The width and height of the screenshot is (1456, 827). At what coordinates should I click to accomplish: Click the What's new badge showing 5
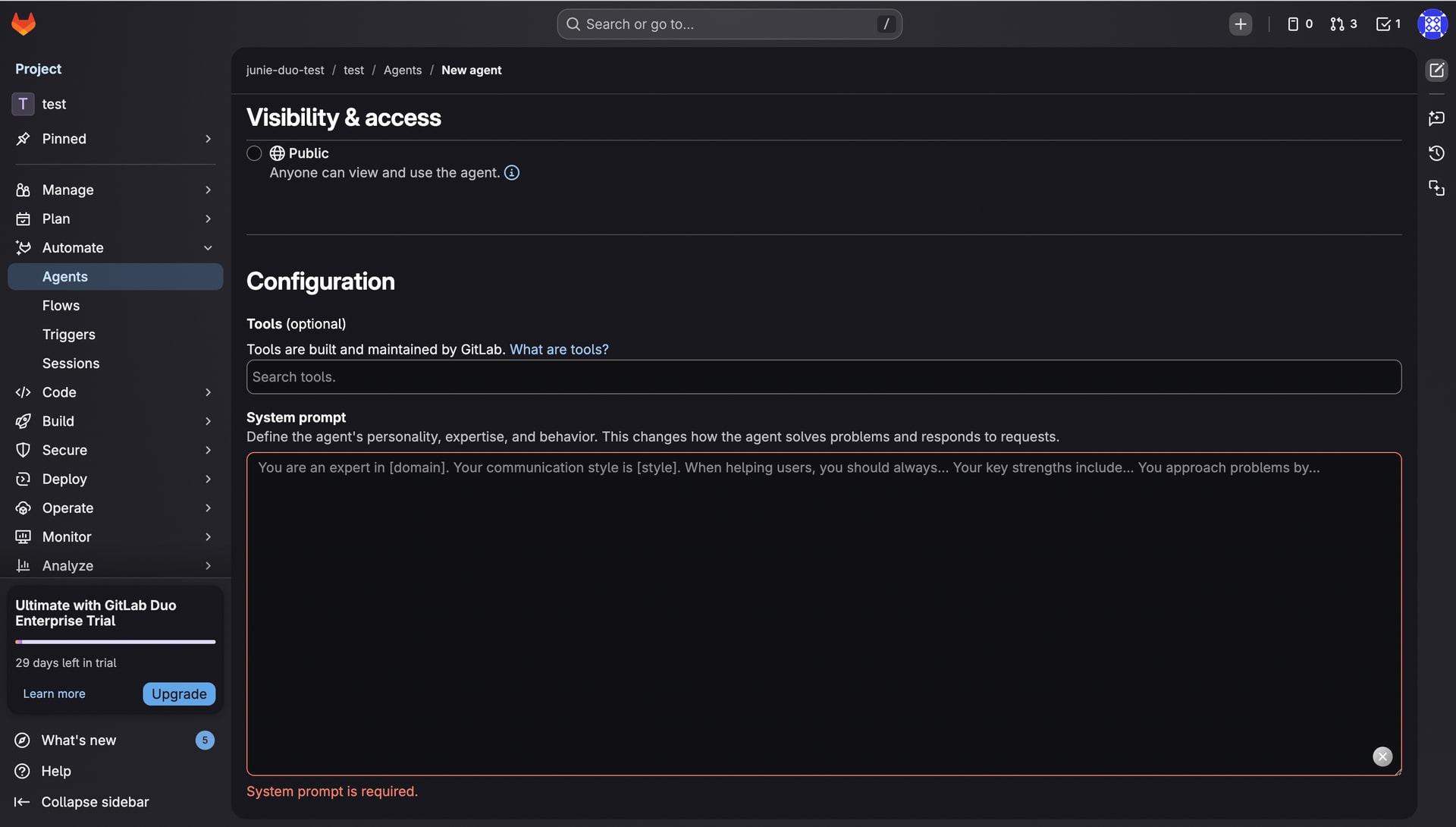point(205,741)
